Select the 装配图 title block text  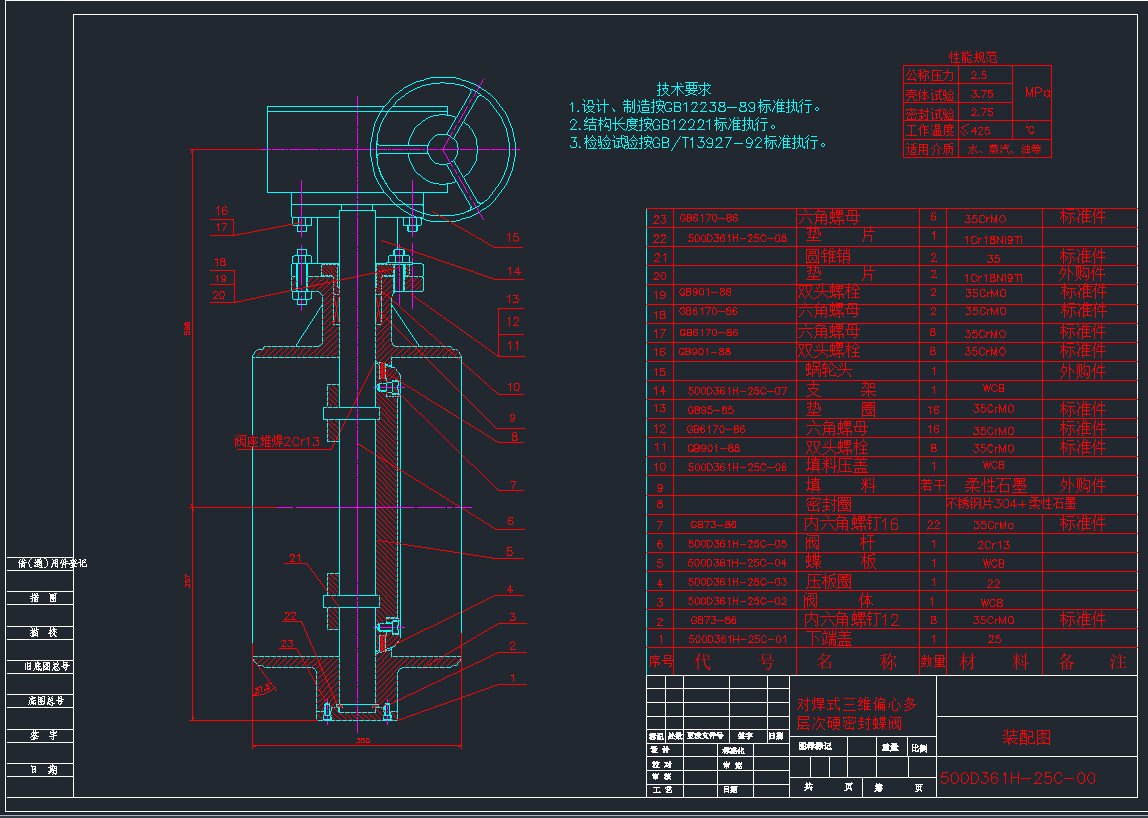click(1026, 738)
